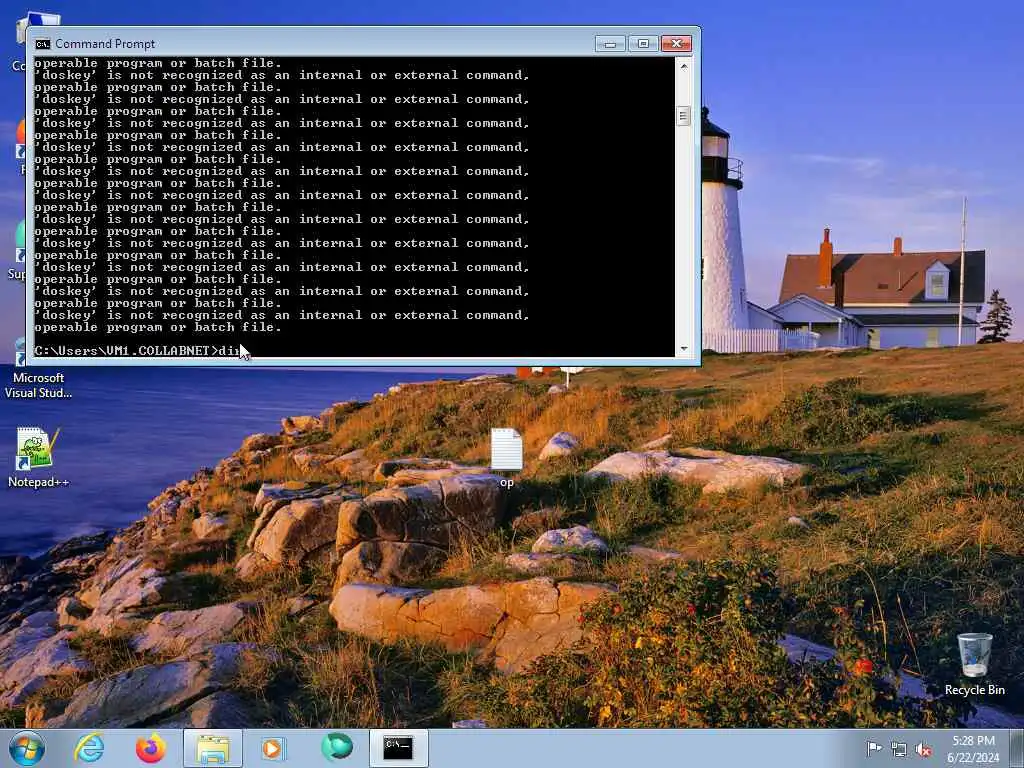1024x768 pixels.
Task: Click the network status tray icon
Action: click(899, 749)
